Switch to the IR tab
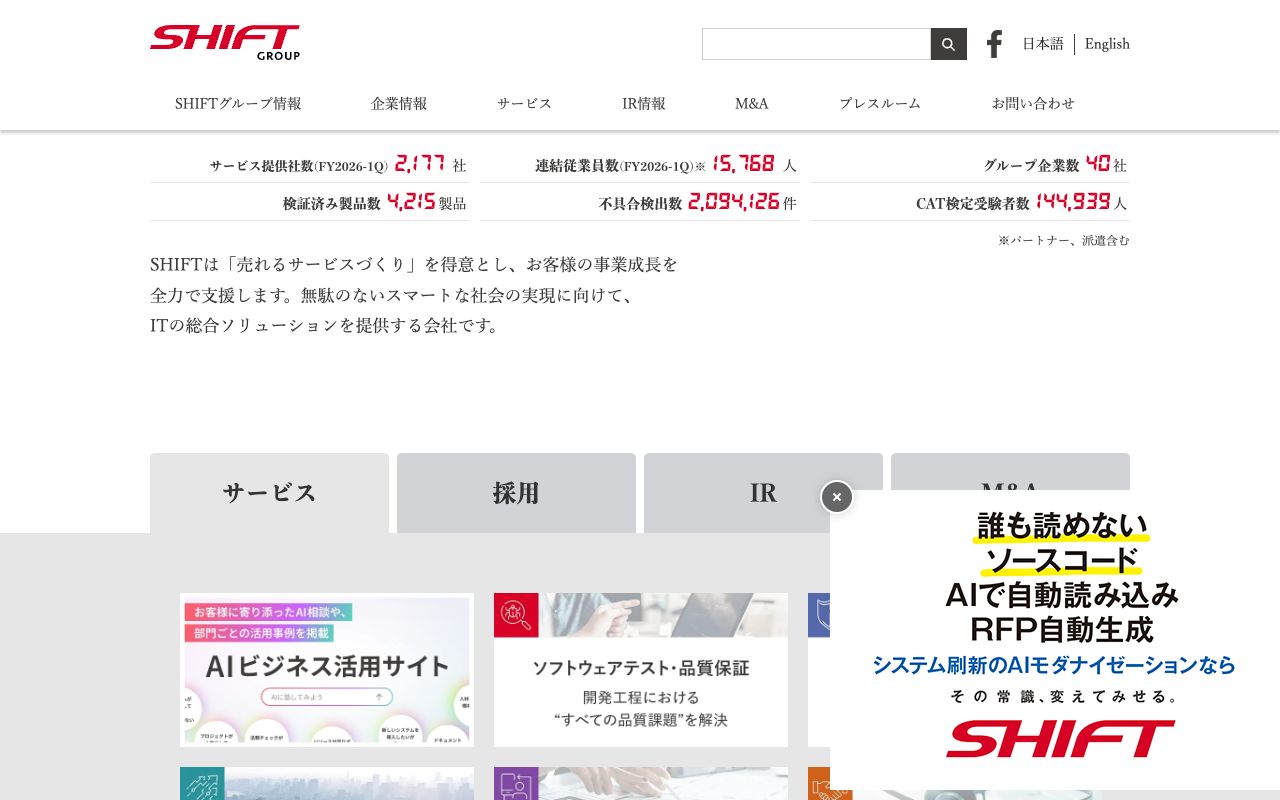The width and height of the screenshot is (1280, 800). tap(763, 493)
